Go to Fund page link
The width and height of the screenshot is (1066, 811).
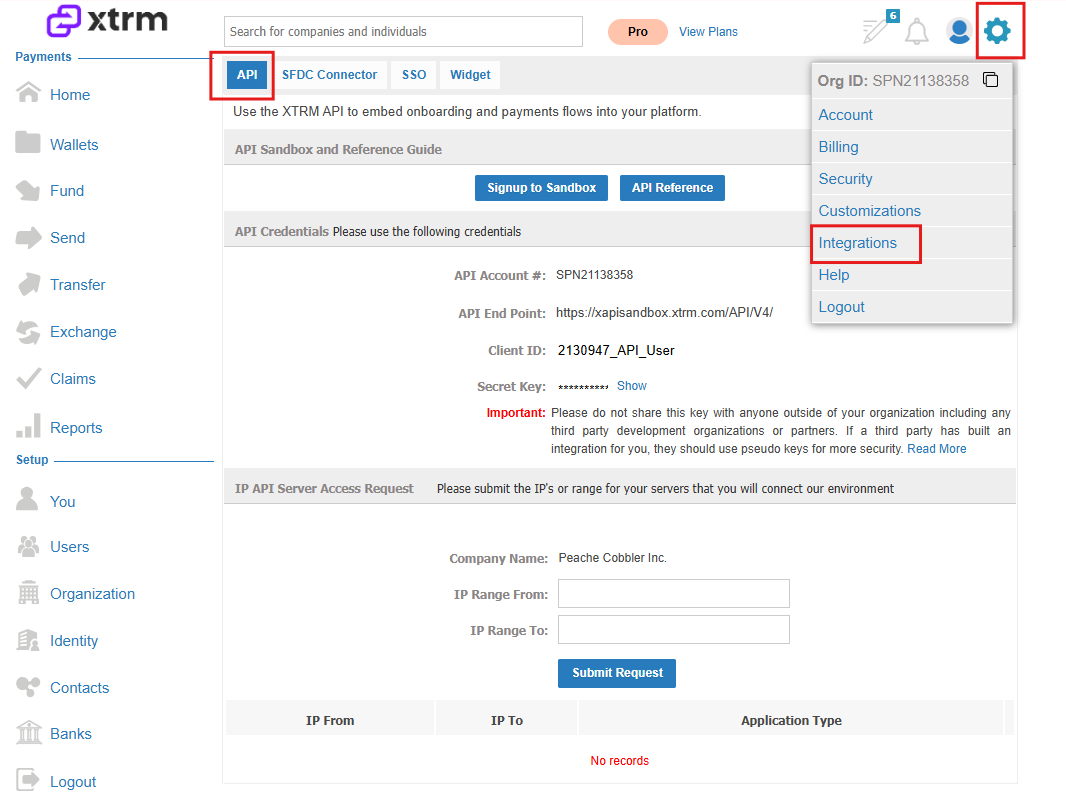67,191
